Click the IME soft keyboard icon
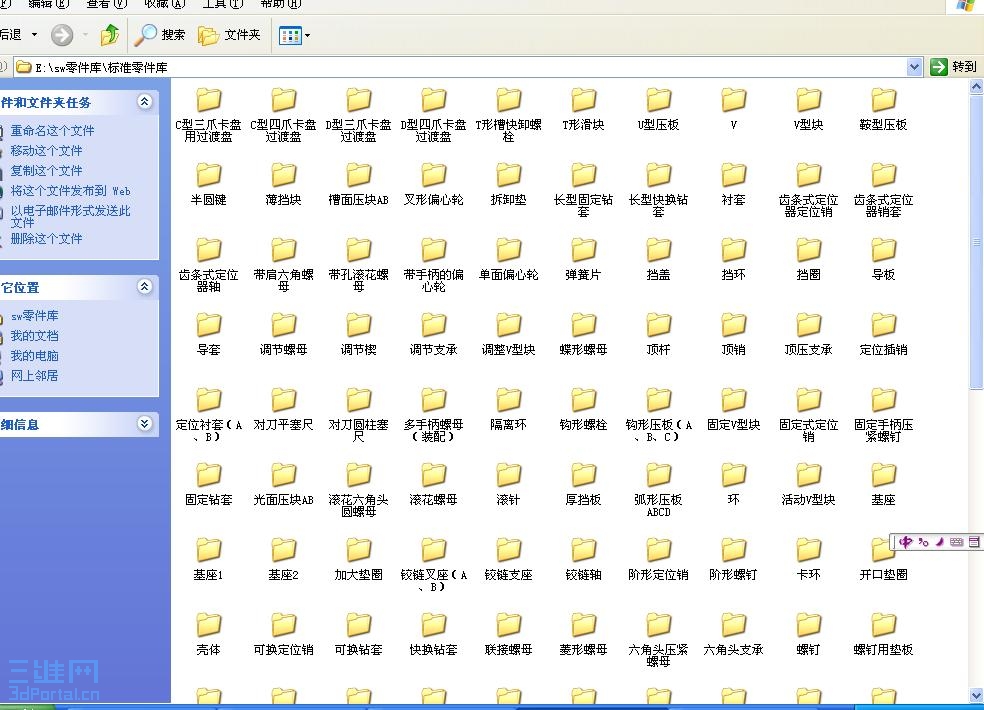This screenshot has width=984, height=710. [x=956, y=542]
